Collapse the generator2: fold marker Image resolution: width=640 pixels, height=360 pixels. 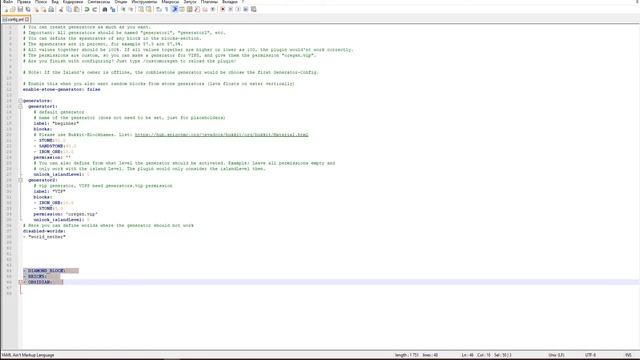(20, 180)
